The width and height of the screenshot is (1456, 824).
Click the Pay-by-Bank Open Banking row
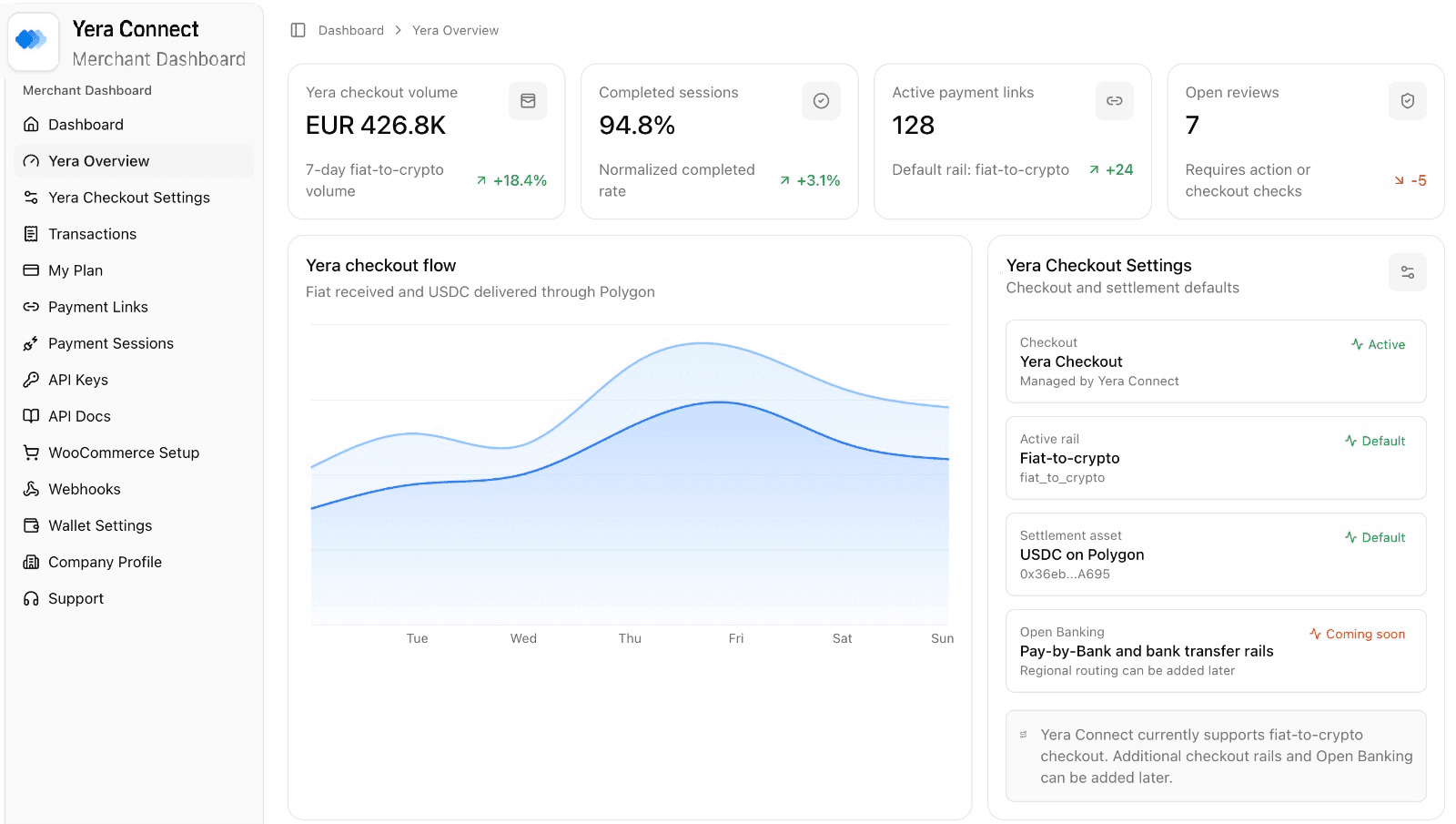[1216, 651]
